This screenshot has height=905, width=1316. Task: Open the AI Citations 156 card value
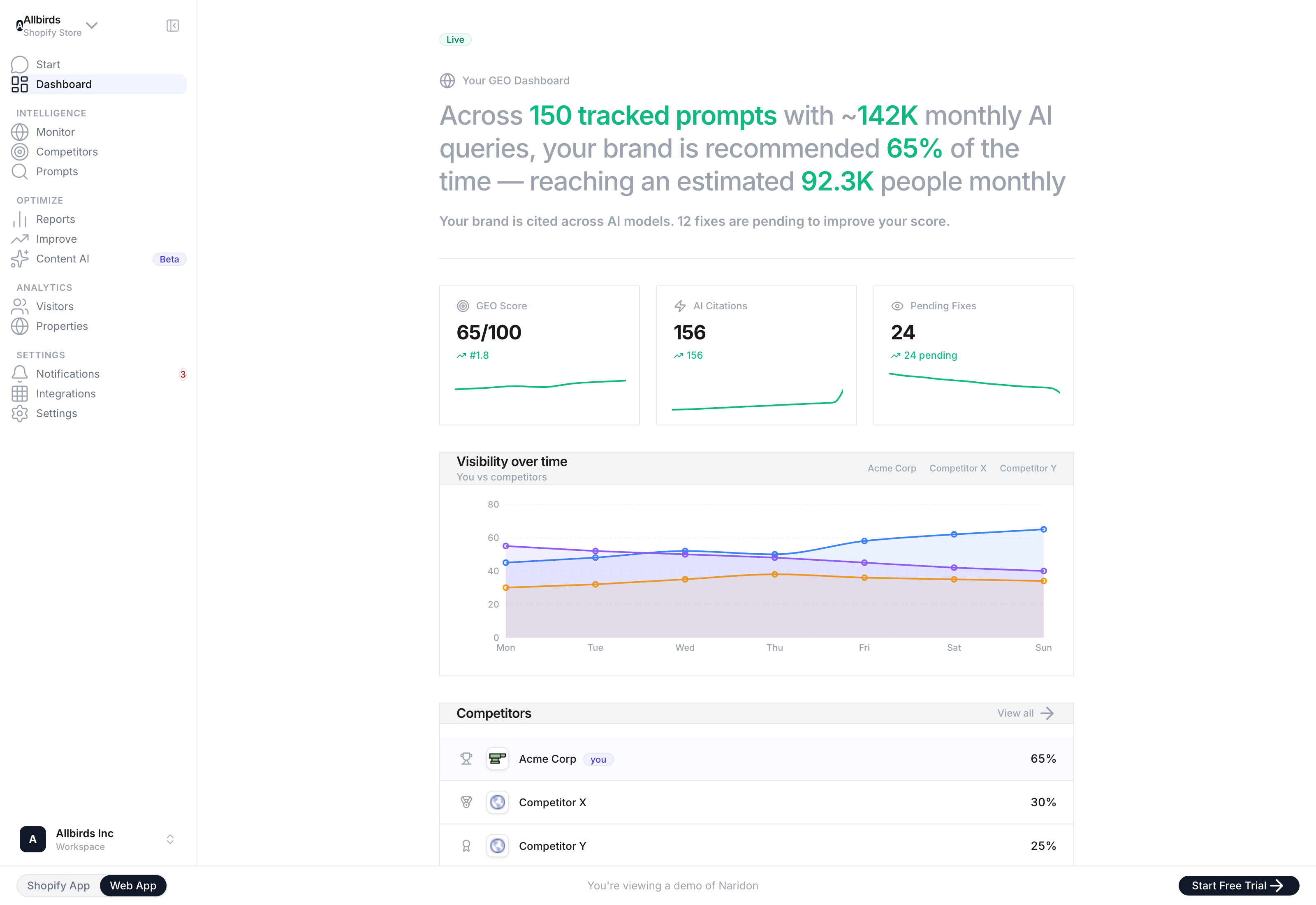[x=690, y=332]
